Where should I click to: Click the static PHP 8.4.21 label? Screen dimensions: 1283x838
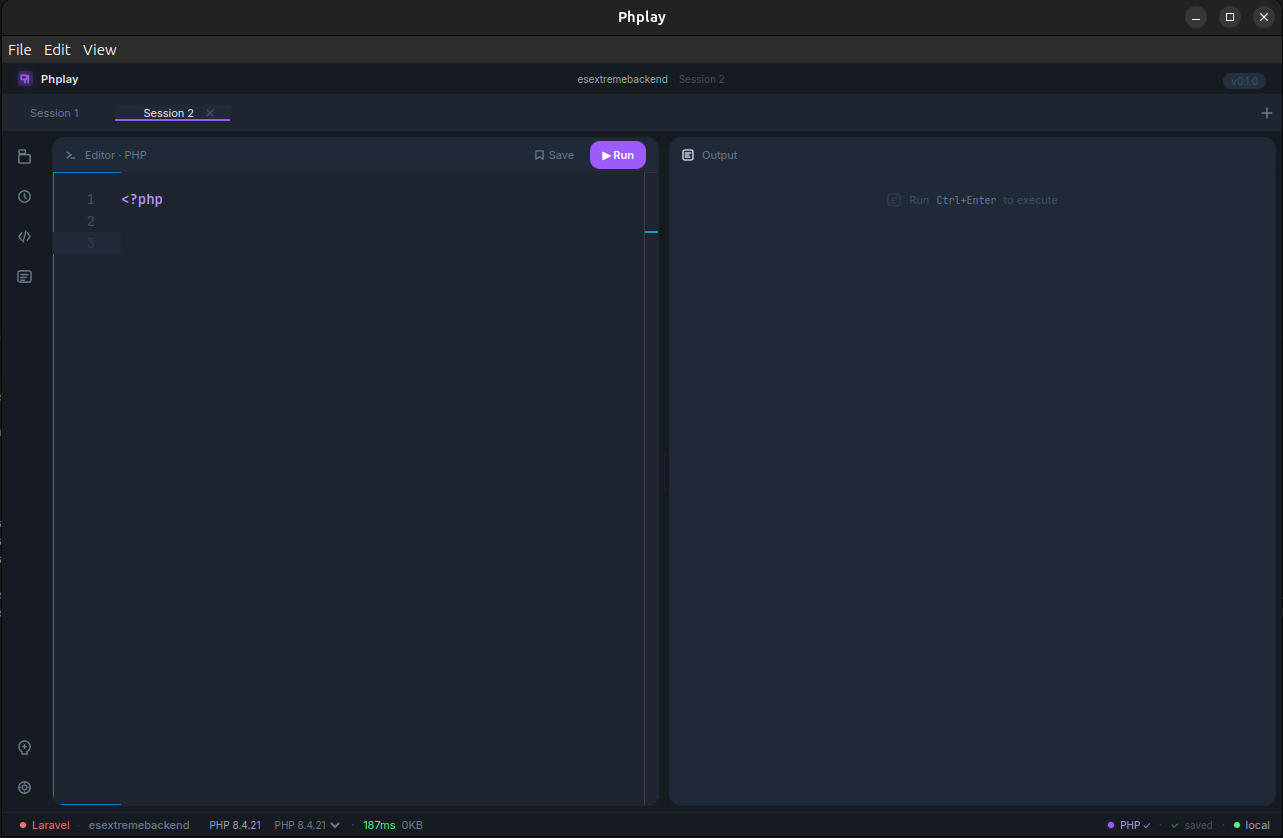235,825
